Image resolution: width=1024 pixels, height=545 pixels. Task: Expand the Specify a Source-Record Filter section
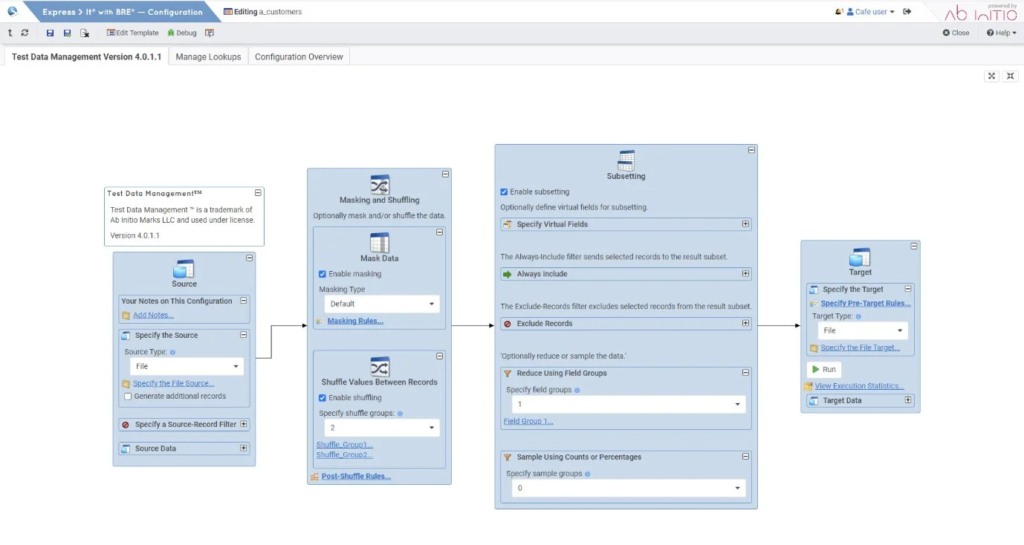point(244,424)
